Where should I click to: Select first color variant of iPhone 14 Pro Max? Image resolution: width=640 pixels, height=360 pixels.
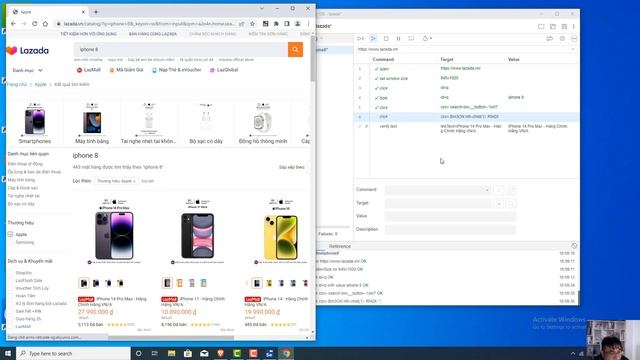84,283
